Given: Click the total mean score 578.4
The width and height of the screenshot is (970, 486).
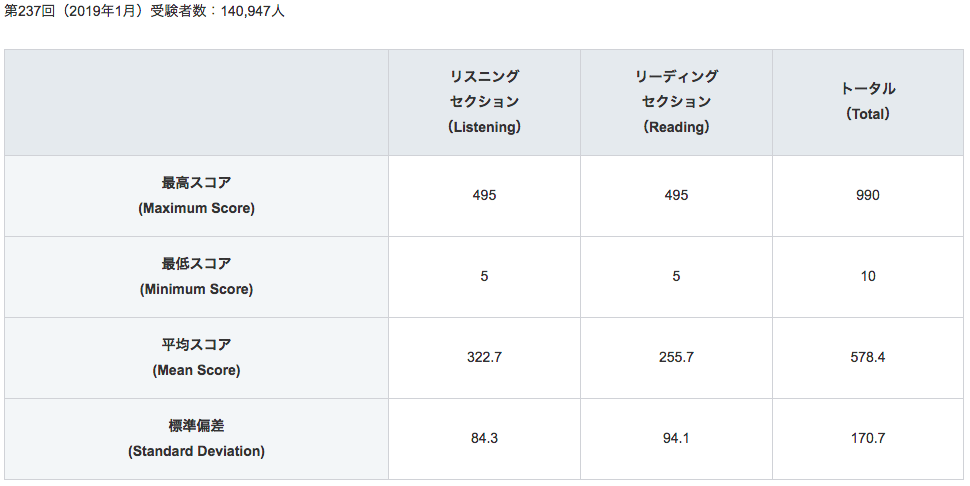Looking at the screenshot, I should pos(868,357).
